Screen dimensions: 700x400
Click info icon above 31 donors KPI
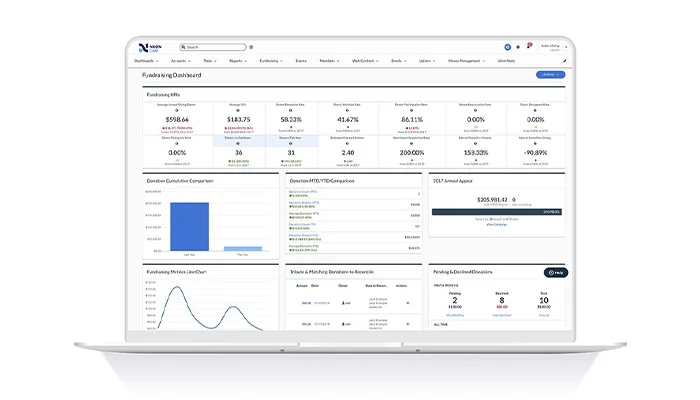coord(291,144)
